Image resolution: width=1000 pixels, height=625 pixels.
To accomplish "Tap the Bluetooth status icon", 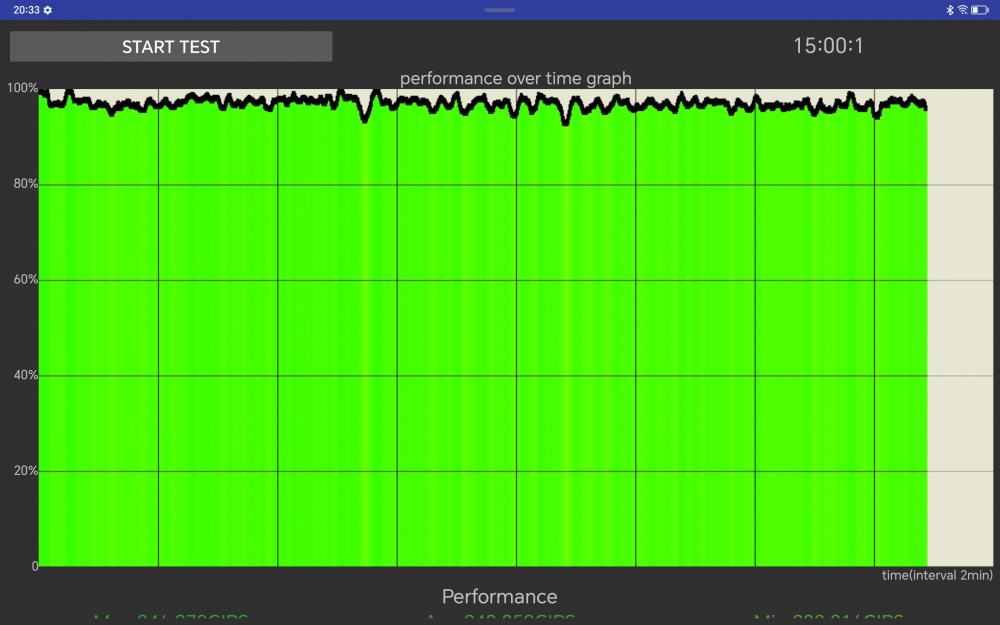I will 950,10.
